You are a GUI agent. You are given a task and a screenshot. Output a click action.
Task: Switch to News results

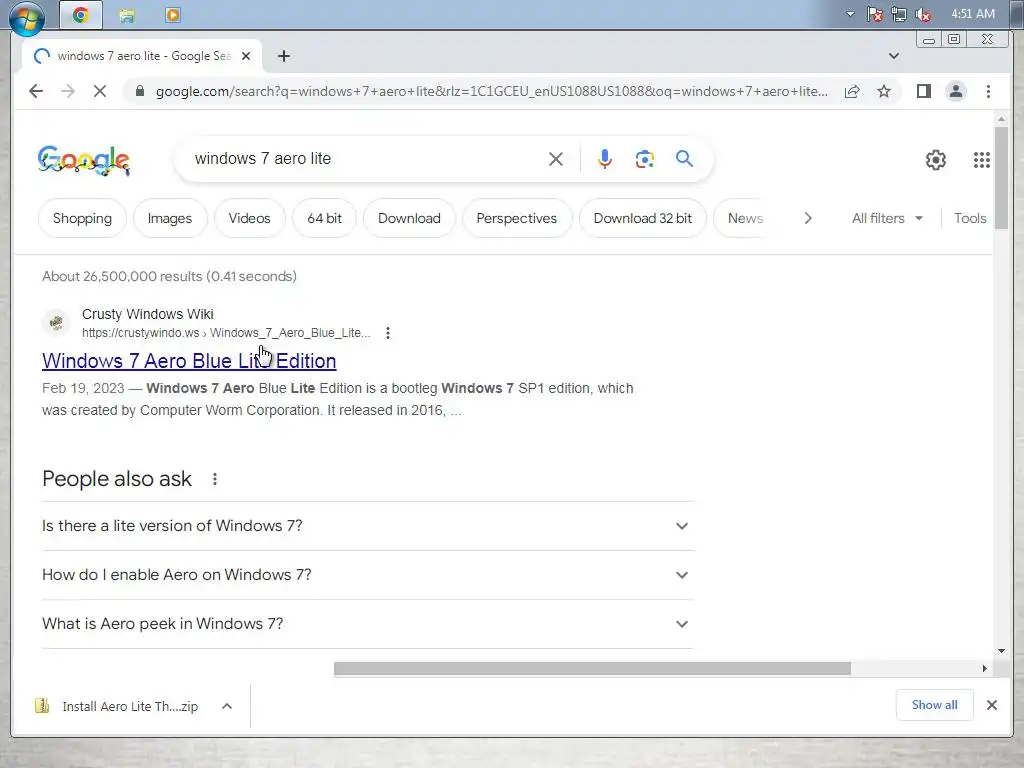coord(744,218)
